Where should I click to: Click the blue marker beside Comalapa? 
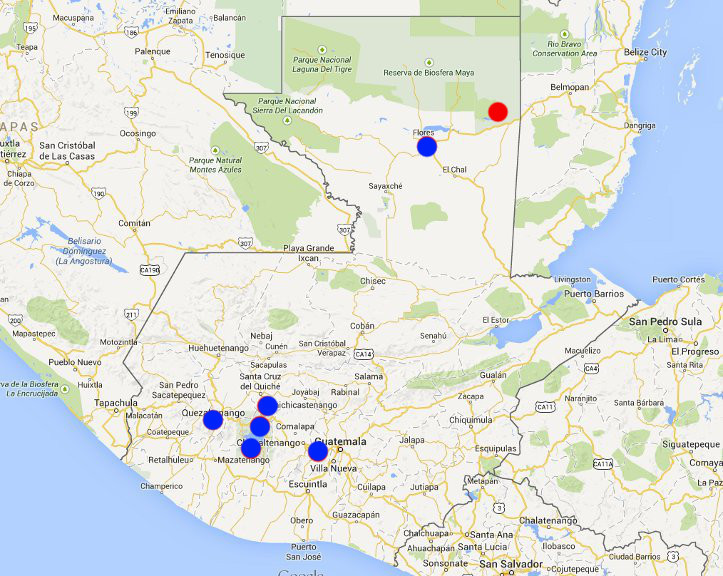coord(260,427)
